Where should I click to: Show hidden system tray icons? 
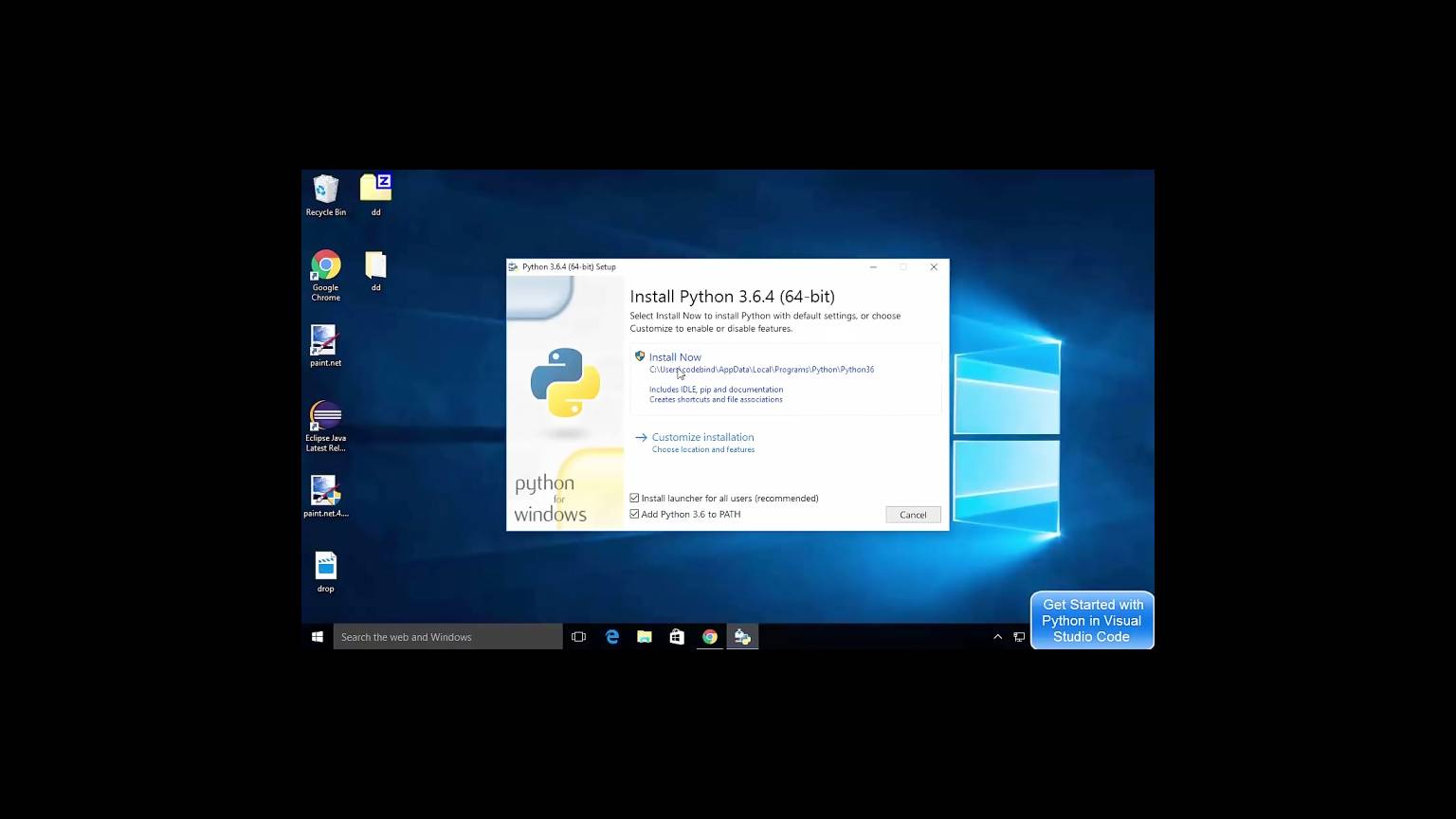click(x=997, y=637)
